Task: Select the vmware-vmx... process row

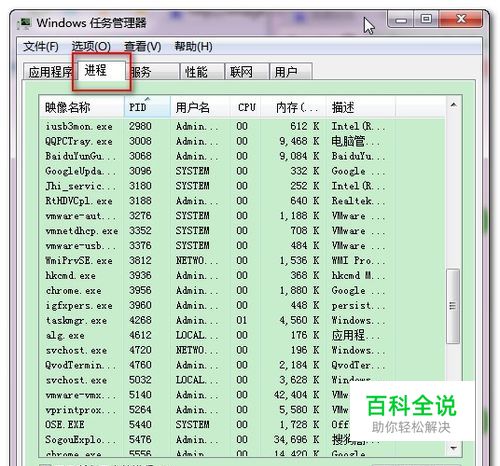Action: 242,395
